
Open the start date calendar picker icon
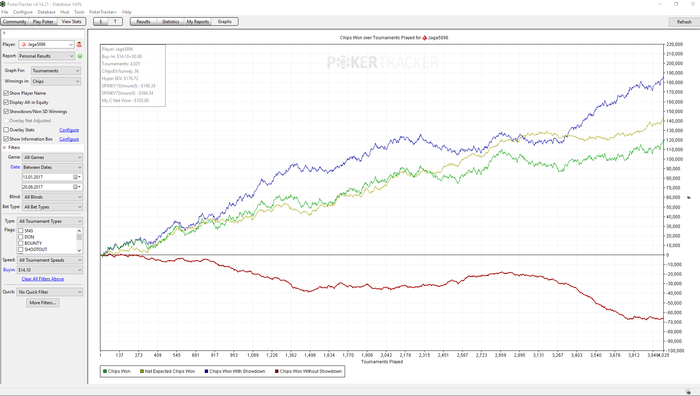(x=76, y=177)
